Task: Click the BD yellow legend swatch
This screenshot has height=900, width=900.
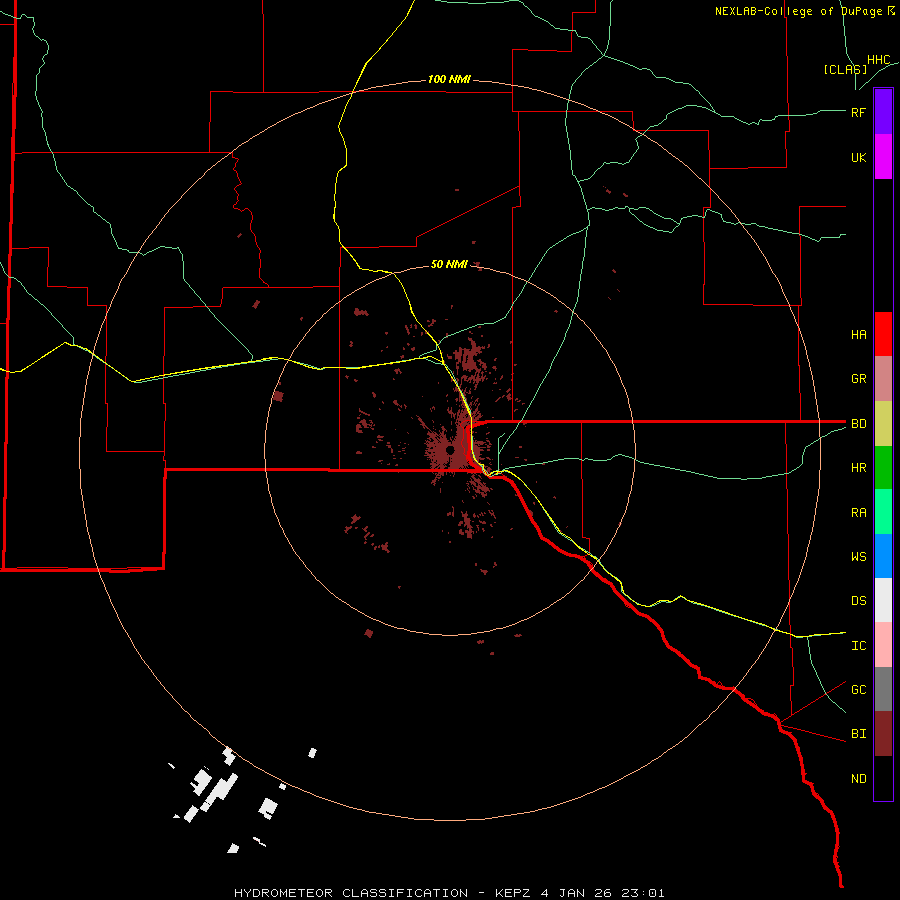Action: pyautogui.click(x=883, y=423)
